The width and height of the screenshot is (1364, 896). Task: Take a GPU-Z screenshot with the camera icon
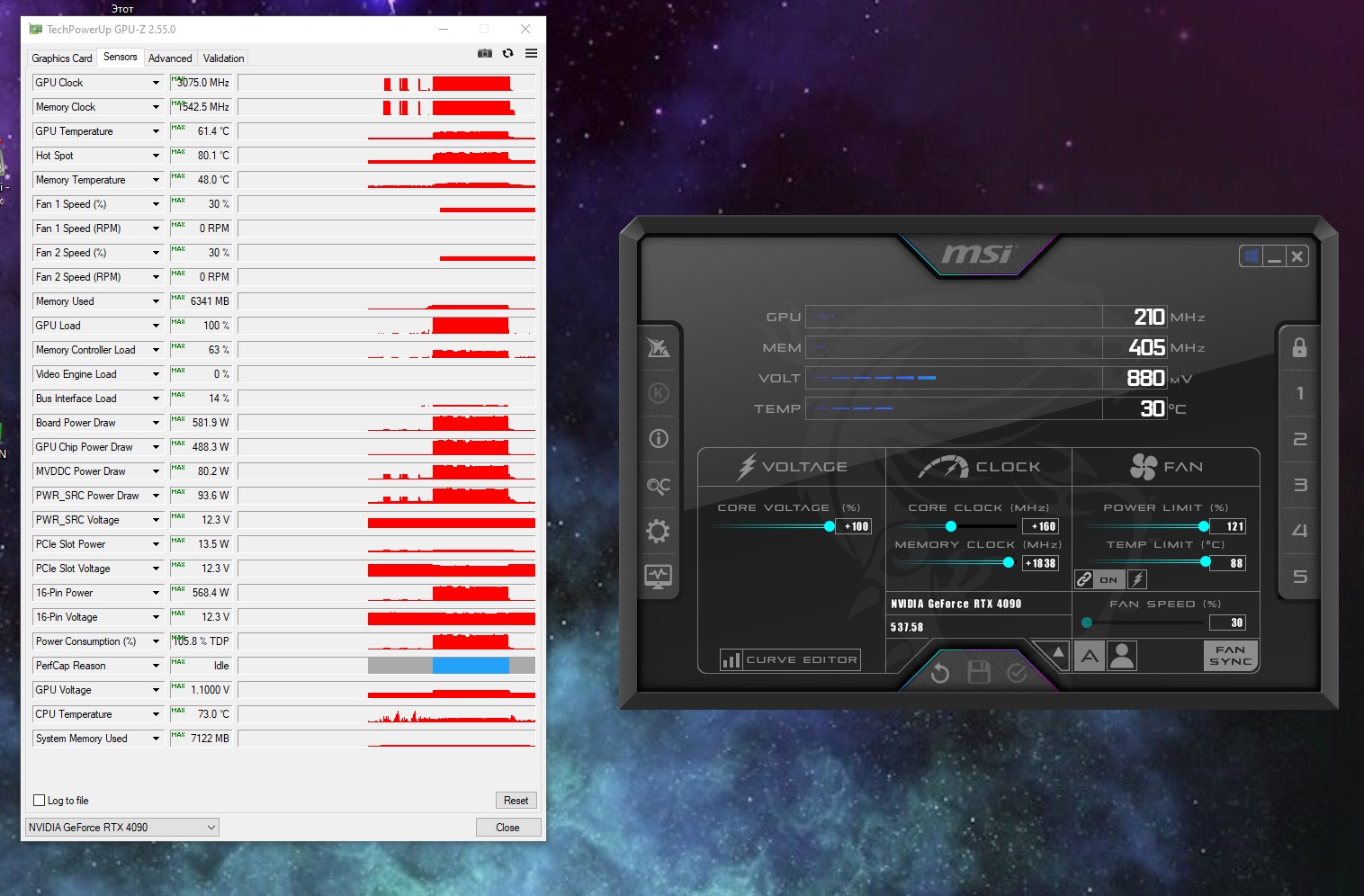tap(485, 54)
